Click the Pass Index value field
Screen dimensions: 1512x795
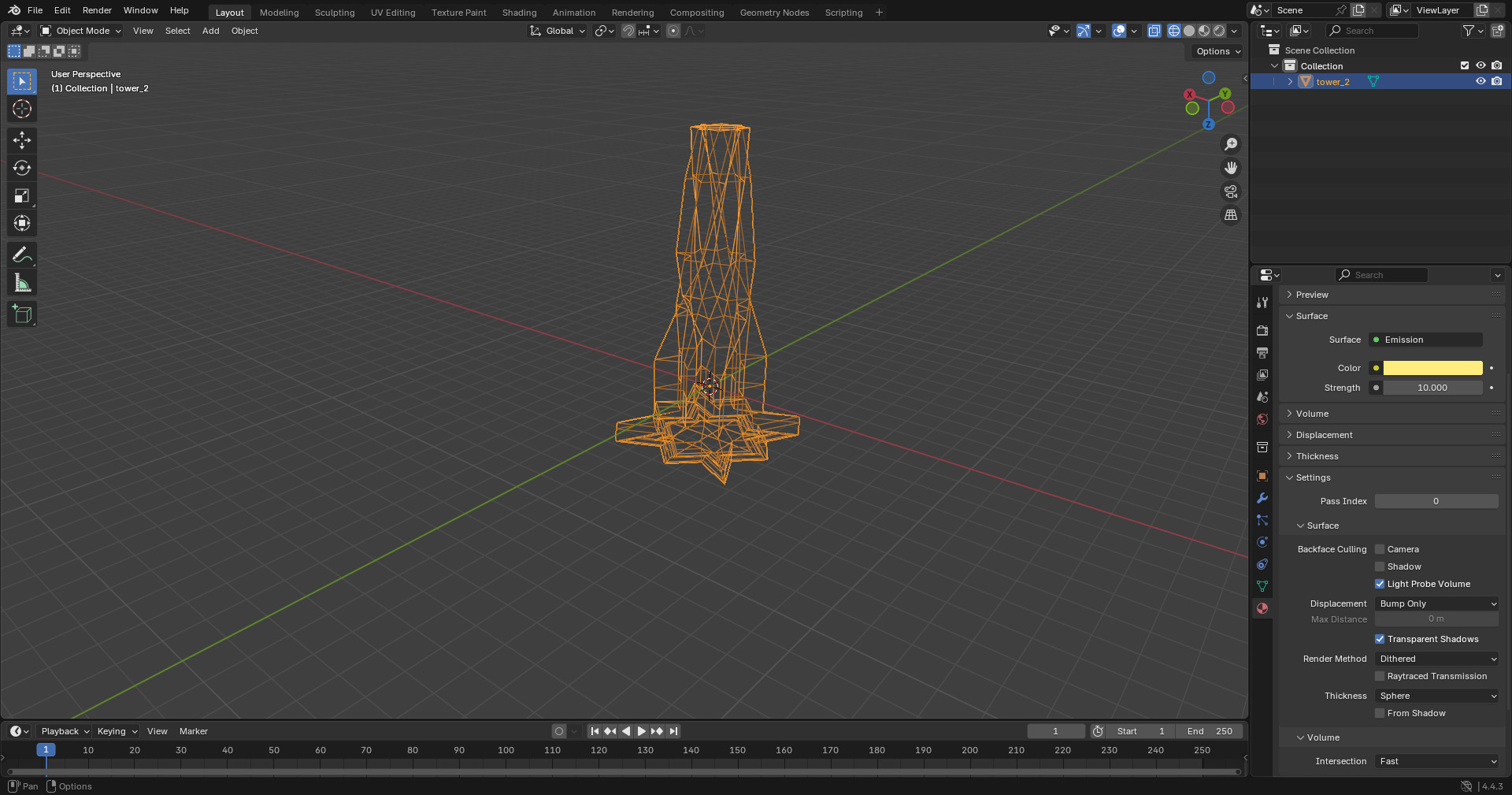1436,501
